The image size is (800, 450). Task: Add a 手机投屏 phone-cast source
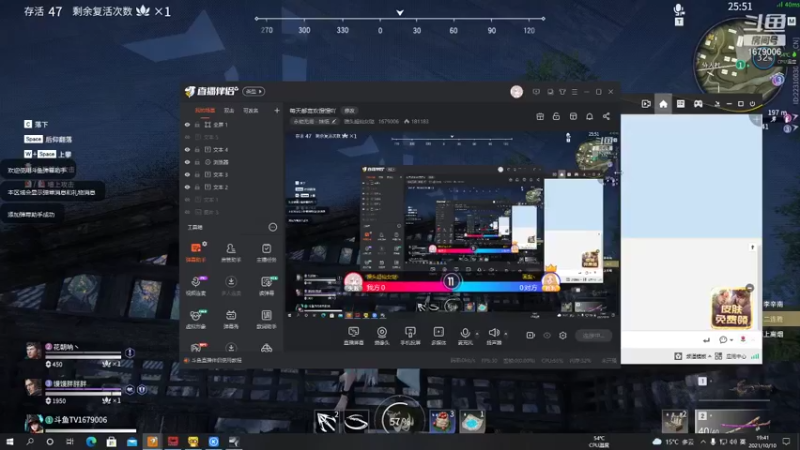pos(410,336)
